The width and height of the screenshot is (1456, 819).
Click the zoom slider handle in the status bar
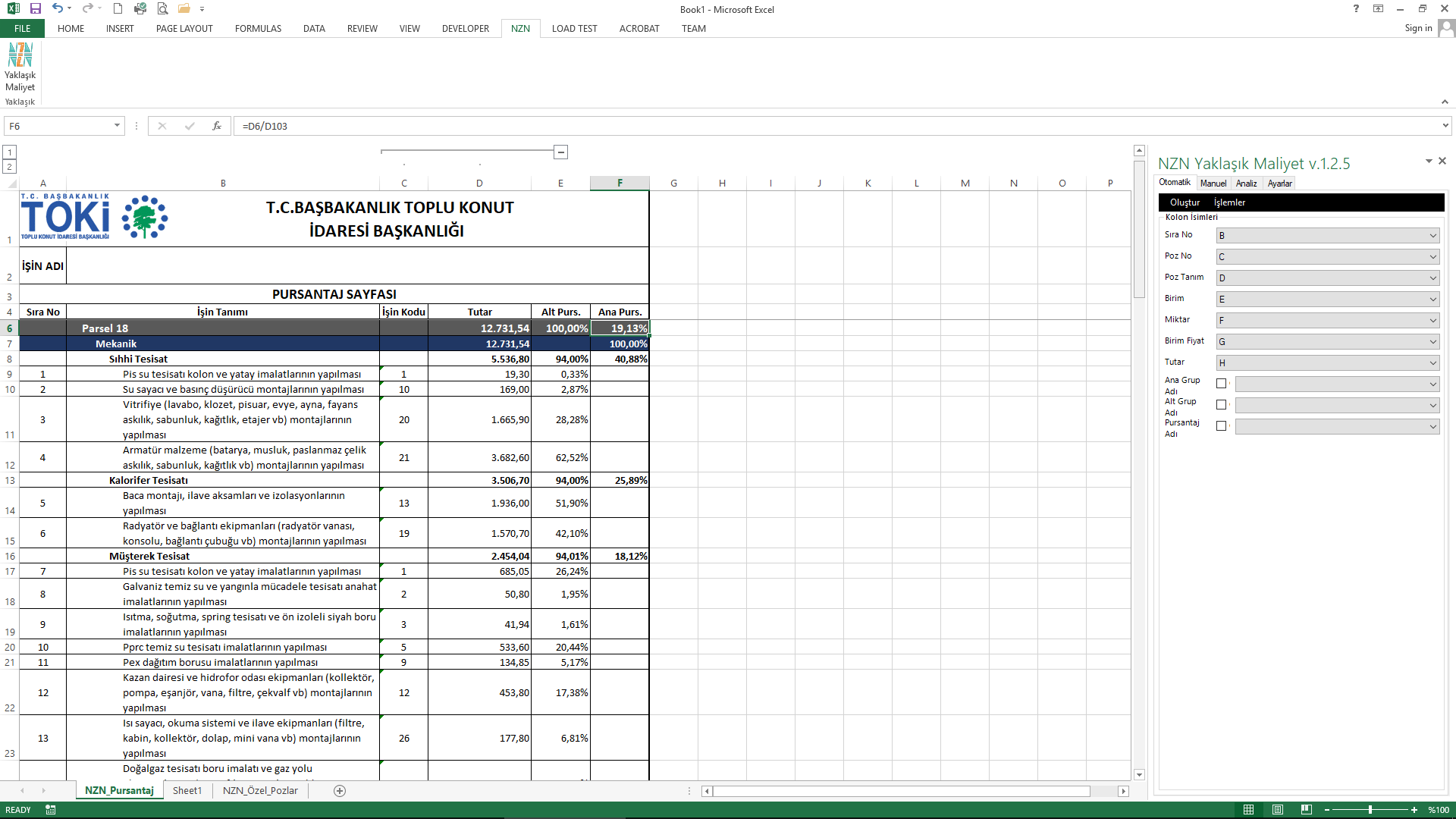(1370, 810)
